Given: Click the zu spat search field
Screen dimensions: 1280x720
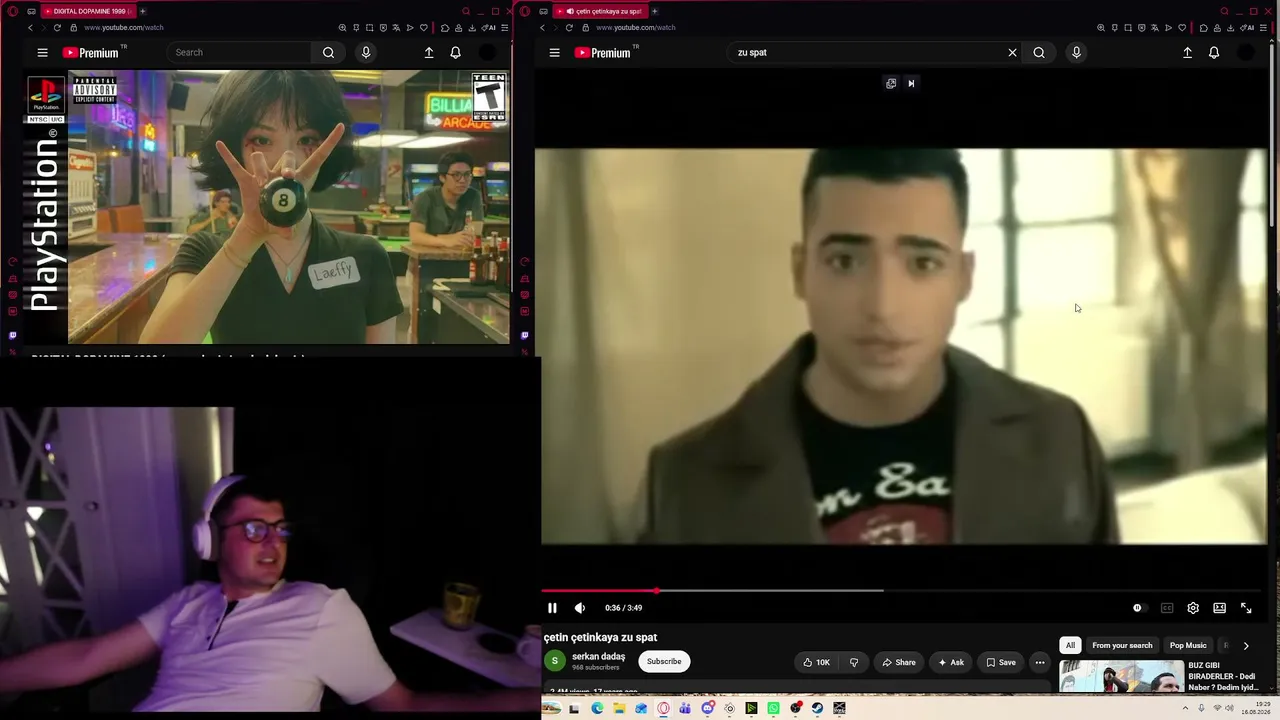Looking at the screenshot, I should click(866, 53).
